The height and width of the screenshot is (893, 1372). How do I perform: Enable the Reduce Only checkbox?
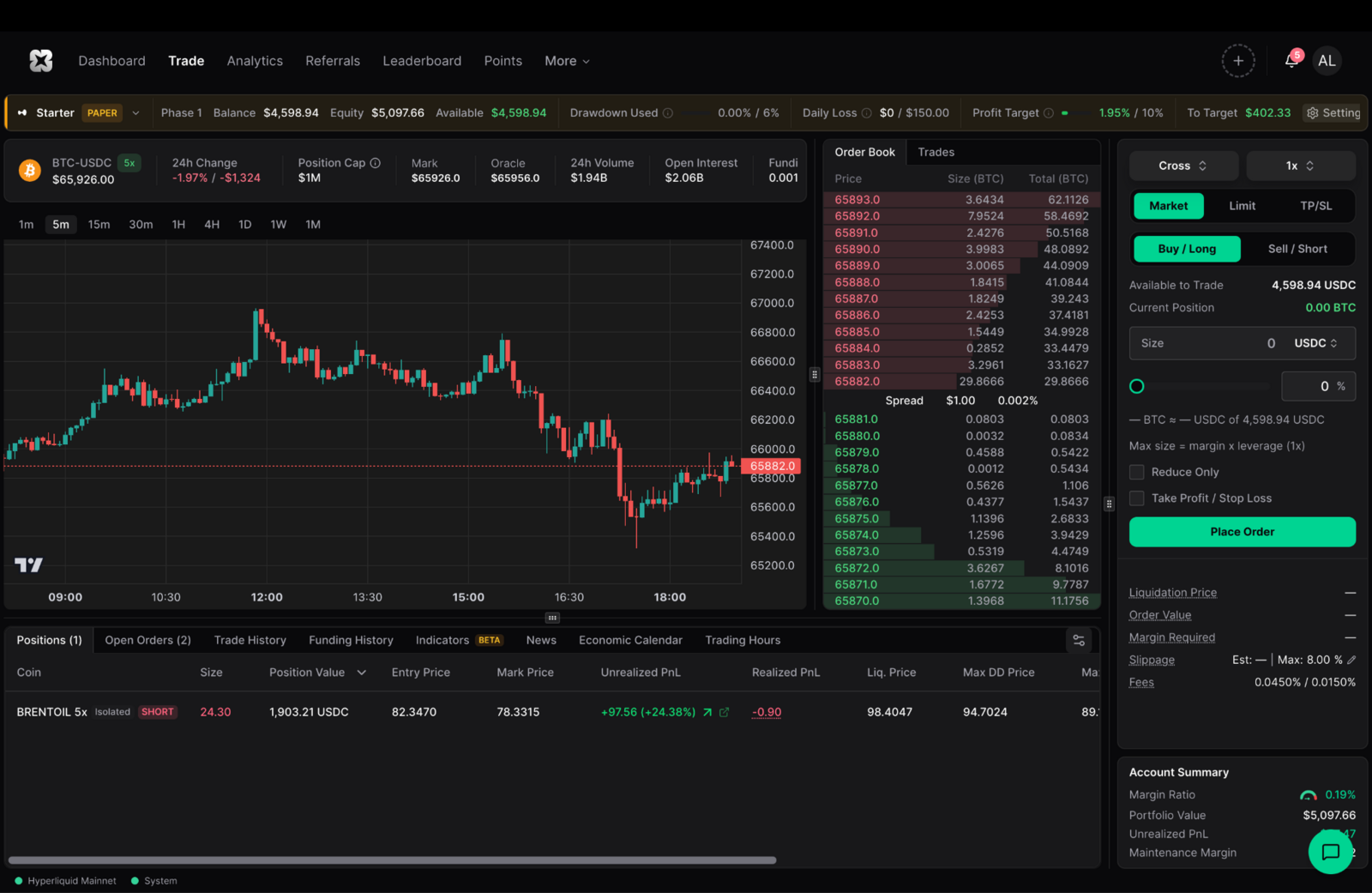click(x=1137, y=472)
